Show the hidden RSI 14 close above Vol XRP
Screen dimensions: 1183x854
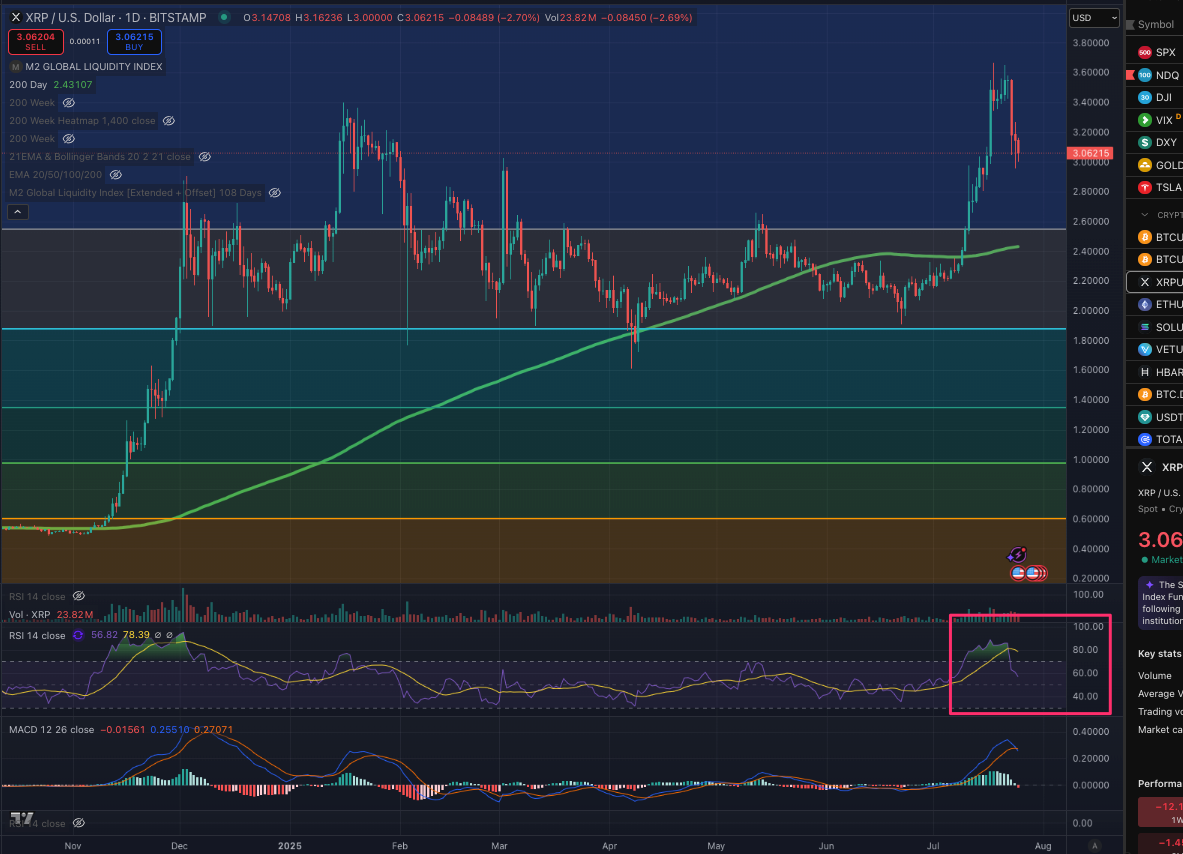(x=78, y=596)
